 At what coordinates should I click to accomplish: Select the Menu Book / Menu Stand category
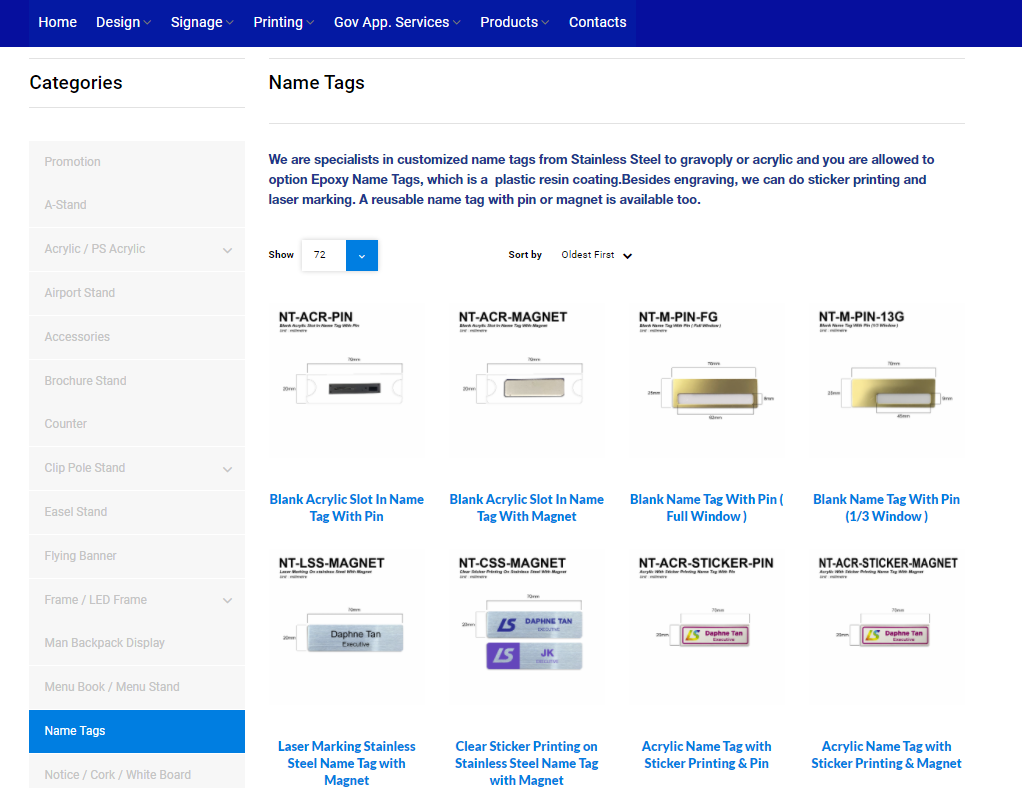click(x=112, y=687)
